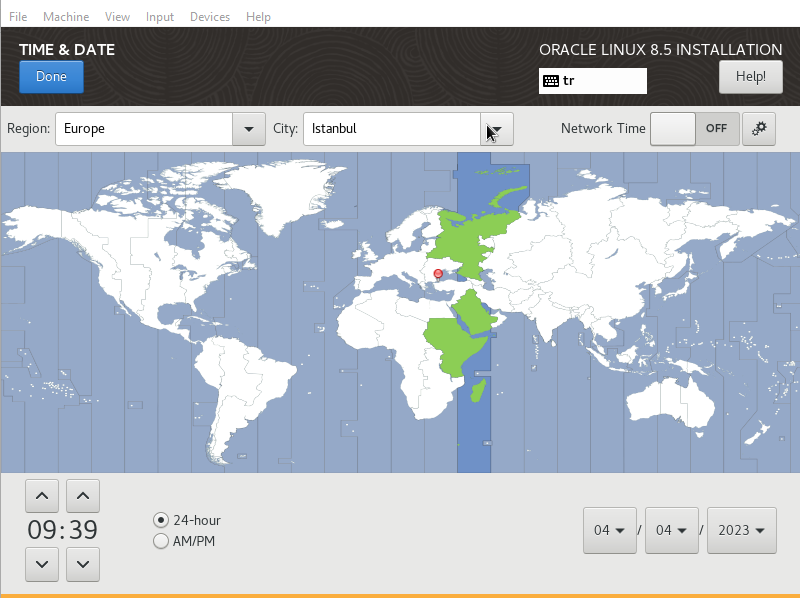Open Network Time settings gear
800x598 pixels.
(x=759, y=129)
